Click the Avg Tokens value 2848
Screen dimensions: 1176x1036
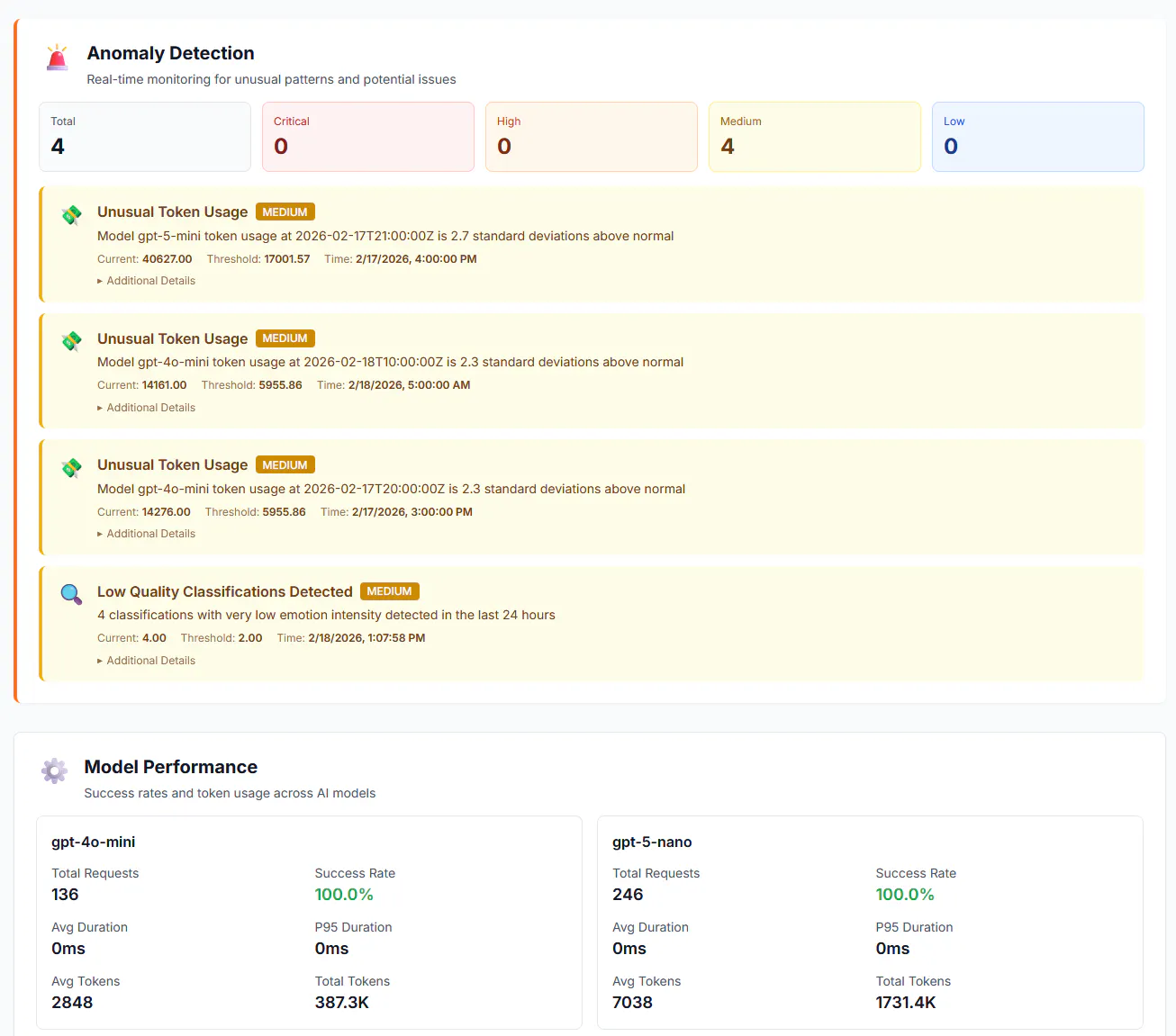(x=72, y=1003)
